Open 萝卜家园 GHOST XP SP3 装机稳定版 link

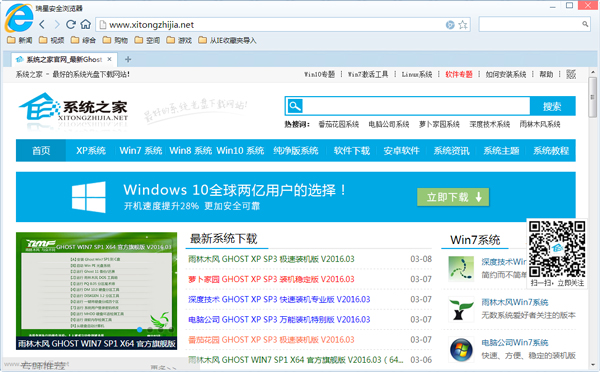[x=271, y=279]
